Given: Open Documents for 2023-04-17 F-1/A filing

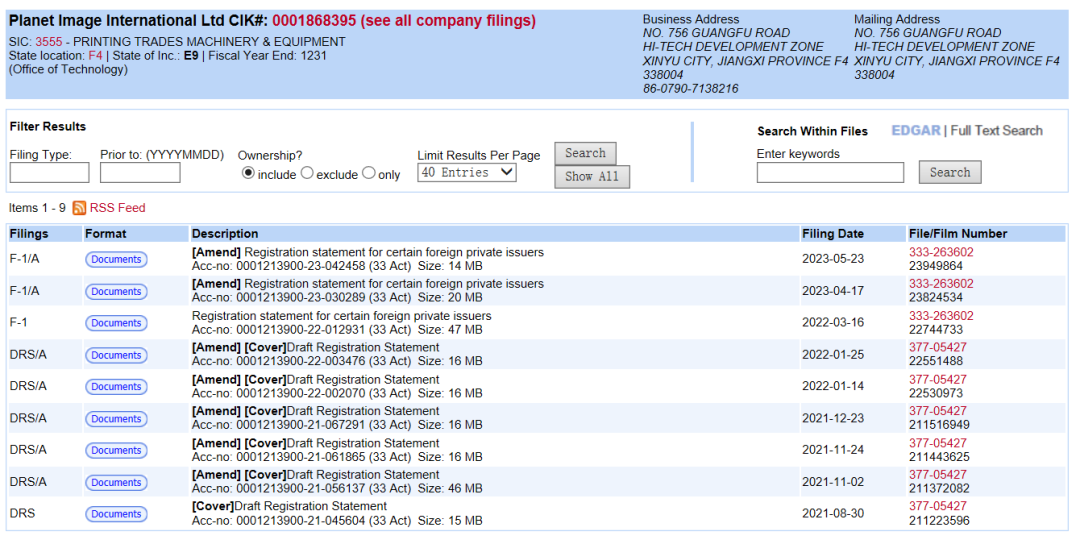Looking at the screenshot, I should [116, 291].
